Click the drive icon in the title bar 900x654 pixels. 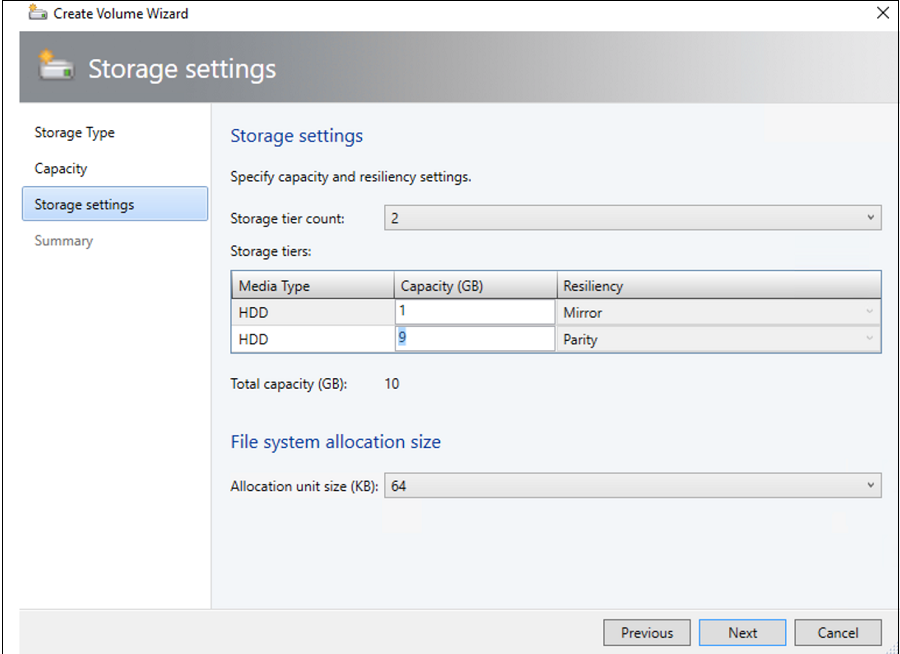pos(38,13)
